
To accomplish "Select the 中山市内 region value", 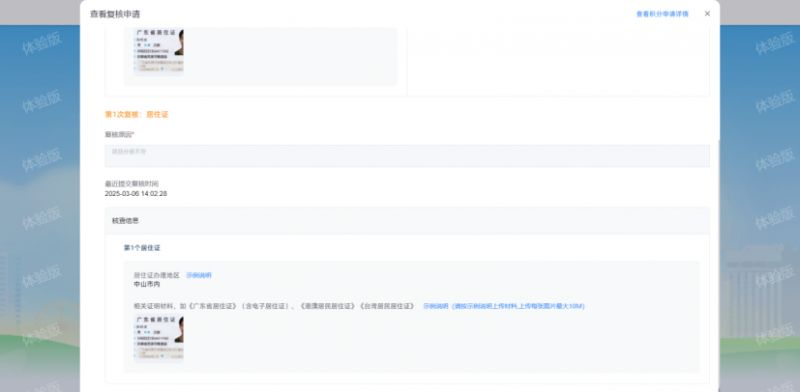I will click(x=147, y=284).
